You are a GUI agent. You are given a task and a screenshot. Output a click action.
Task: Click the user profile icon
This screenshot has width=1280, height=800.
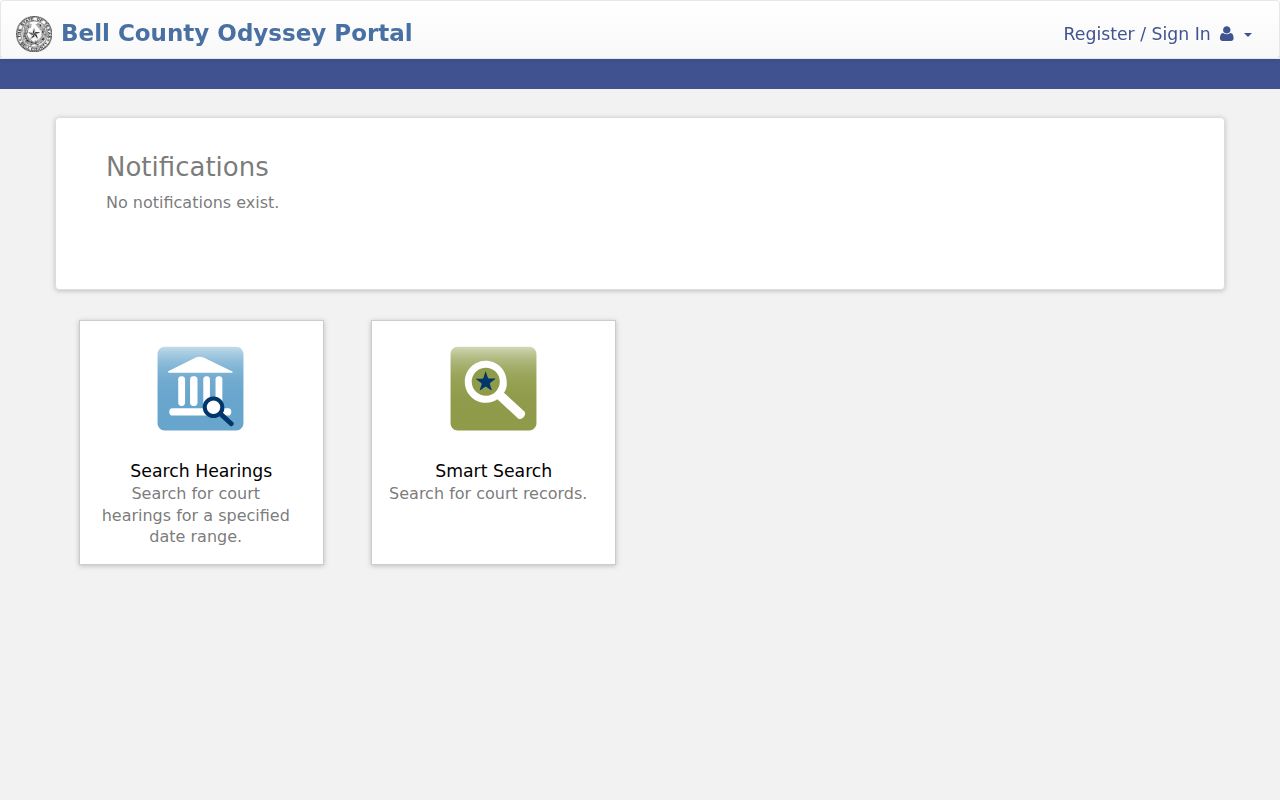(1227, 34)
